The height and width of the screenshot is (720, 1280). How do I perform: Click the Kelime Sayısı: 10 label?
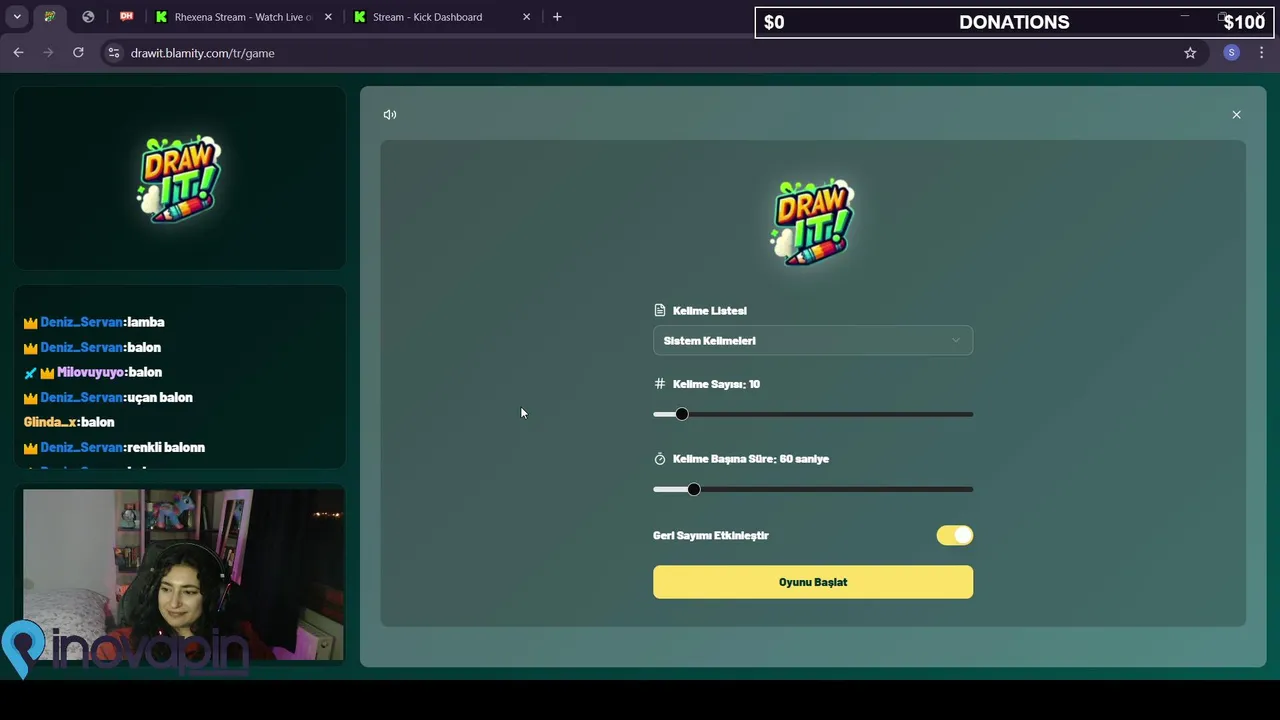click(x=716, y=384)
